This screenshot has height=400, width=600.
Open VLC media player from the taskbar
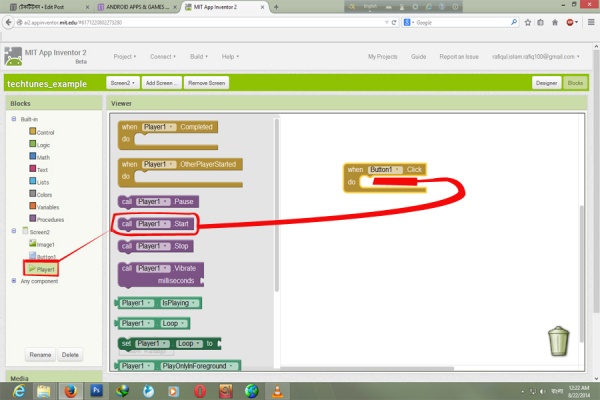pyautogui.click(x=277, y=391)
